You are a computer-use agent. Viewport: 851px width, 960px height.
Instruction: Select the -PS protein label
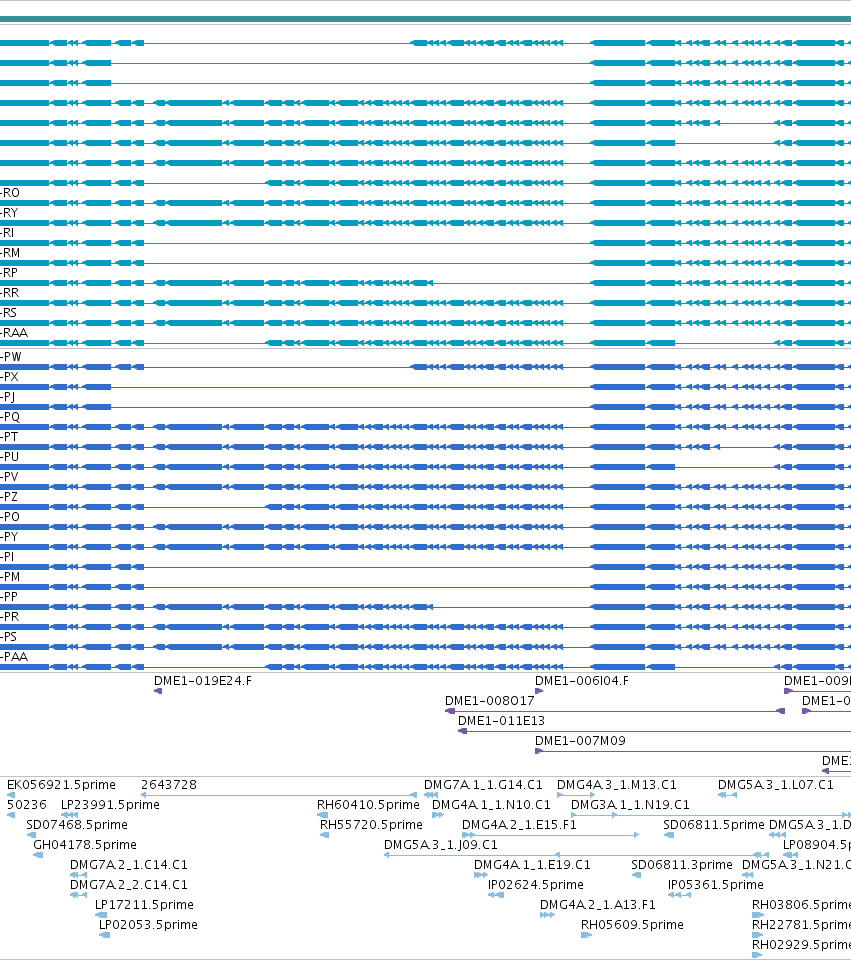tap(9, 637)
